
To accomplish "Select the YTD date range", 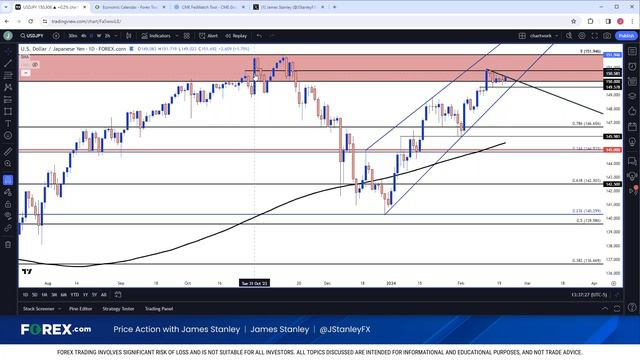I will click(x=75, y=295).
